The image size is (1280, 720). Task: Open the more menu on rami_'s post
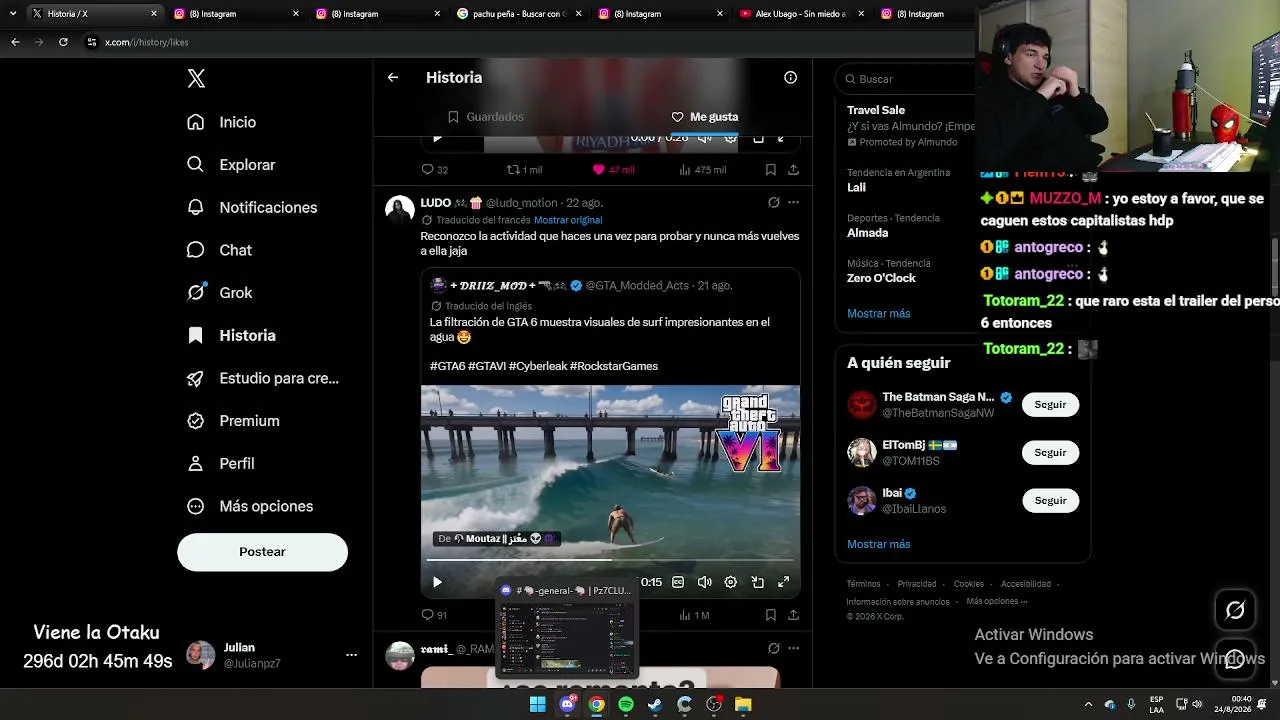coord(793,649)
